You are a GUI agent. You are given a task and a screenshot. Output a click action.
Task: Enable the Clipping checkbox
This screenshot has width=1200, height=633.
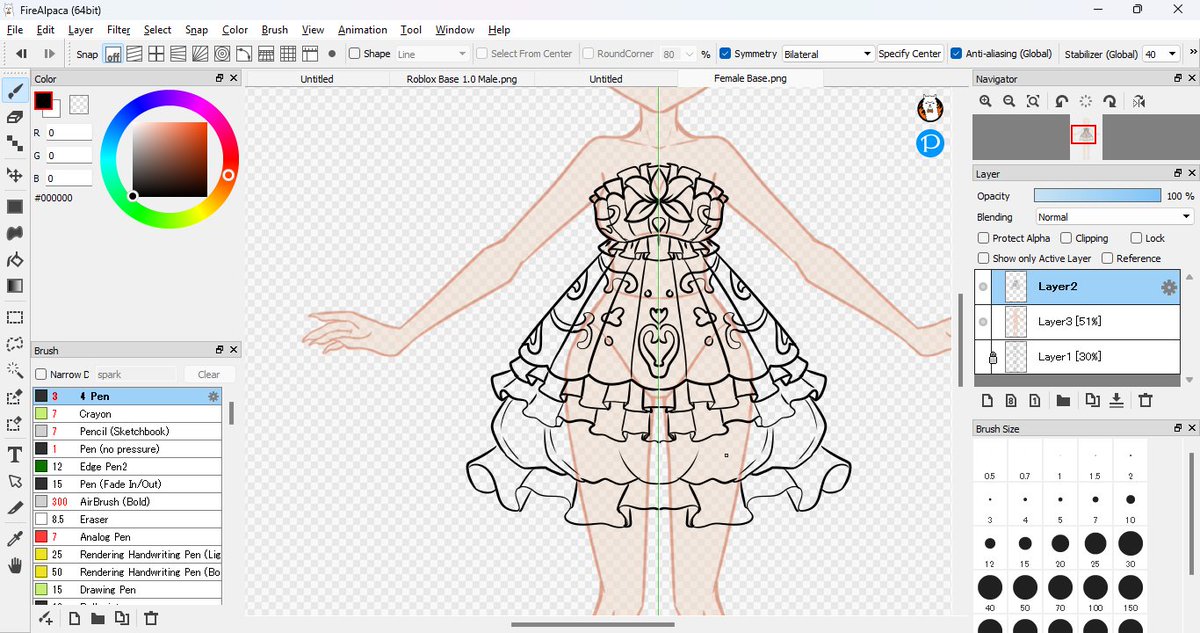coord(1066,238)
